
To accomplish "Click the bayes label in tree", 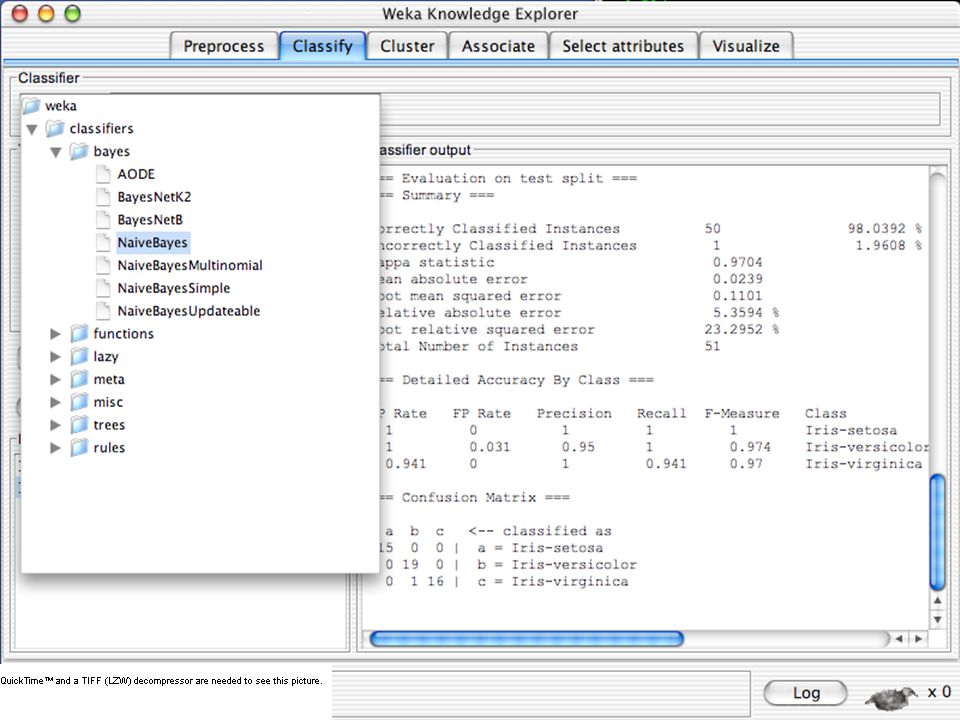I will (111, 151).
